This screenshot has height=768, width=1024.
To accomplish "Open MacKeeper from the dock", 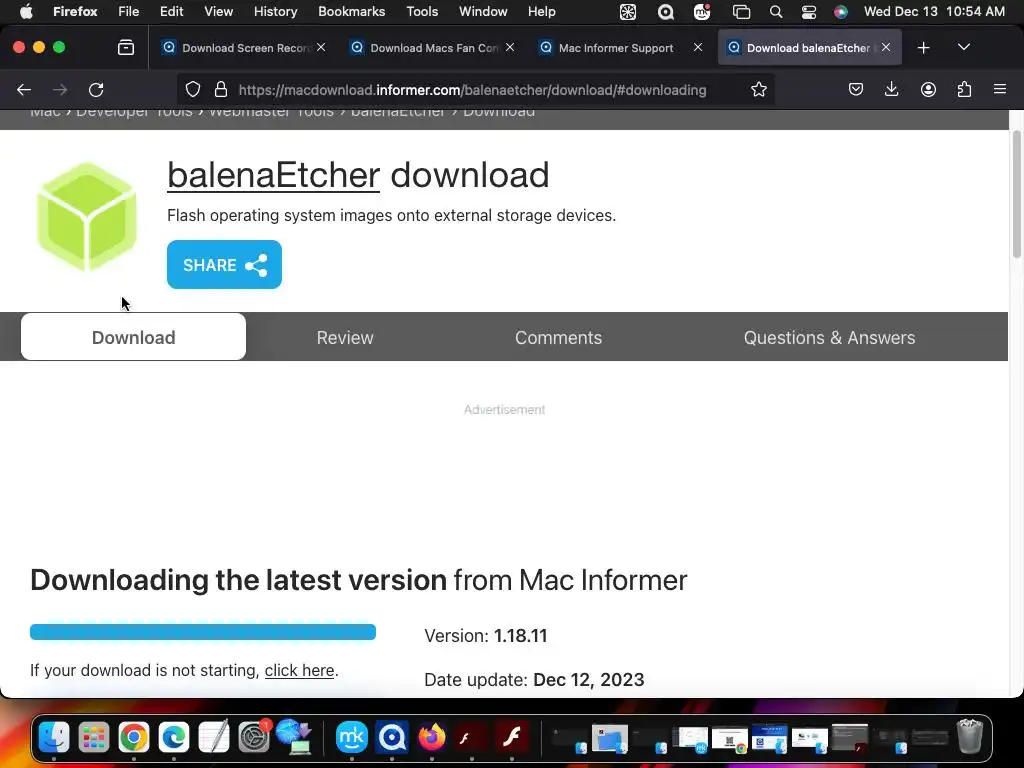I will pos(351,737).
